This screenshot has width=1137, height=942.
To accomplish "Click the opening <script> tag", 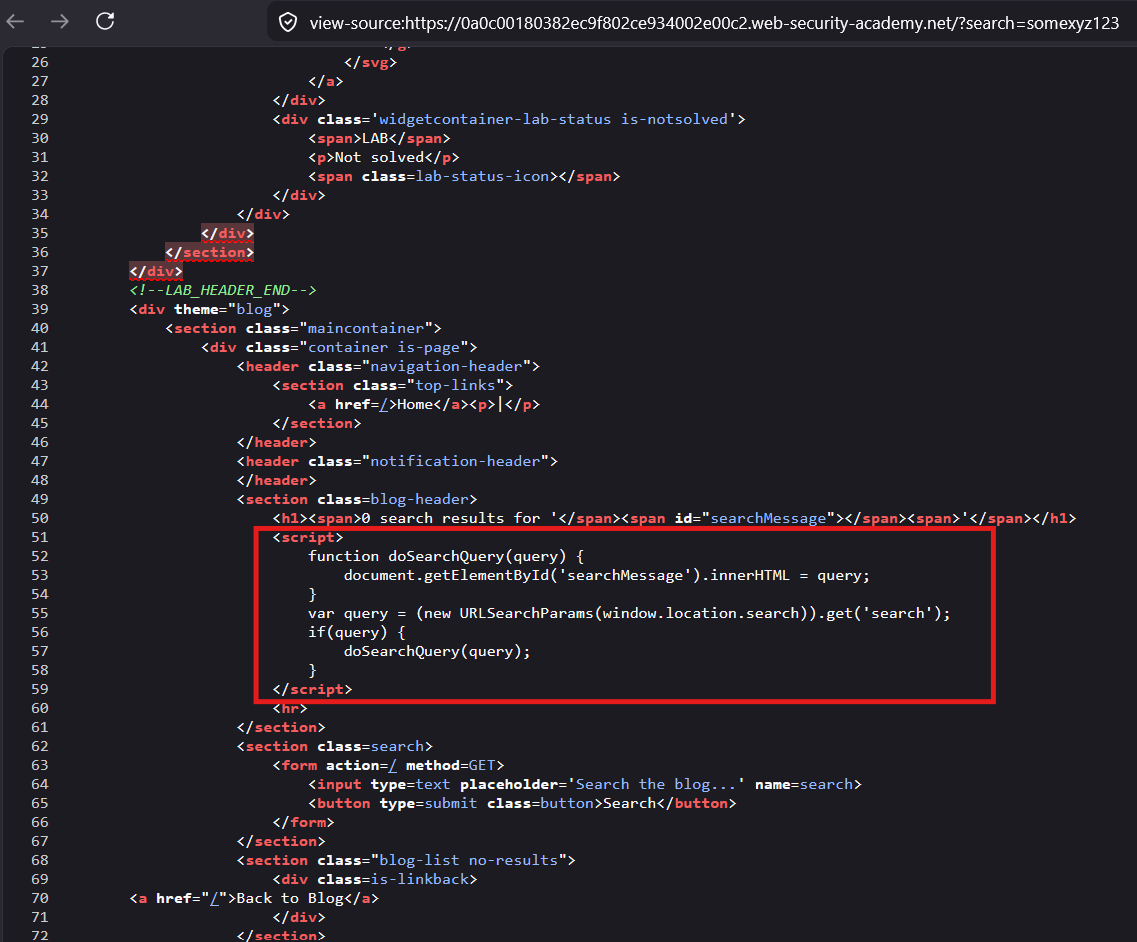I will coord(307,537).
